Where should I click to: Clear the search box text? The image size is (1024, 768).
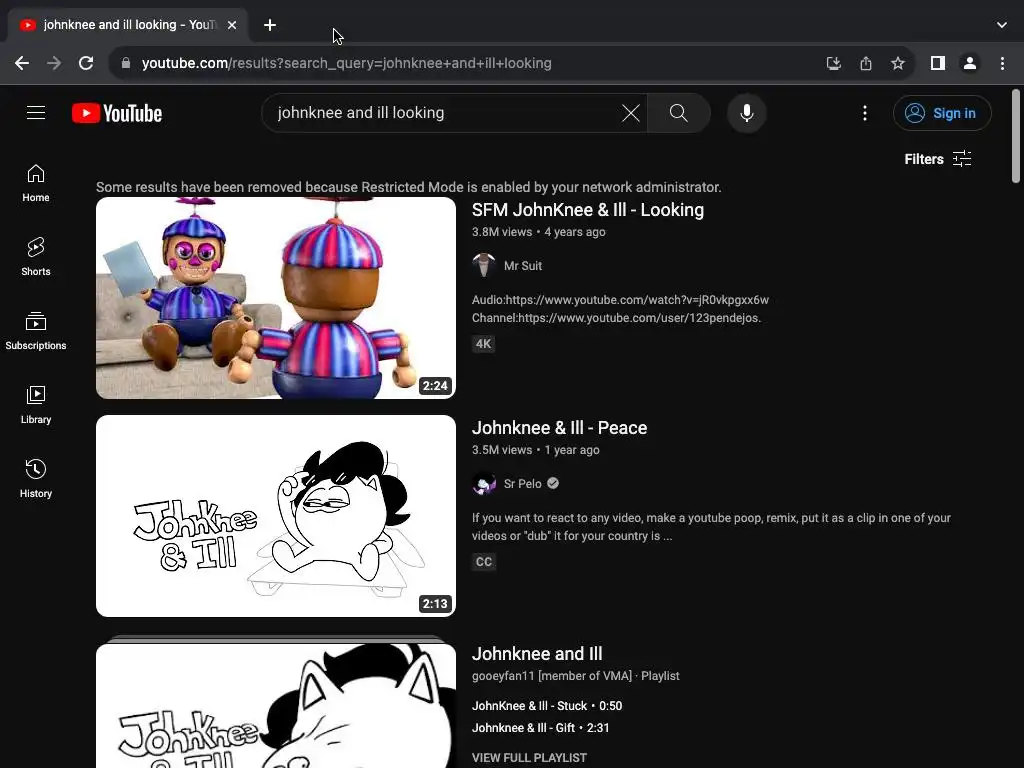[x=630, y=113]
